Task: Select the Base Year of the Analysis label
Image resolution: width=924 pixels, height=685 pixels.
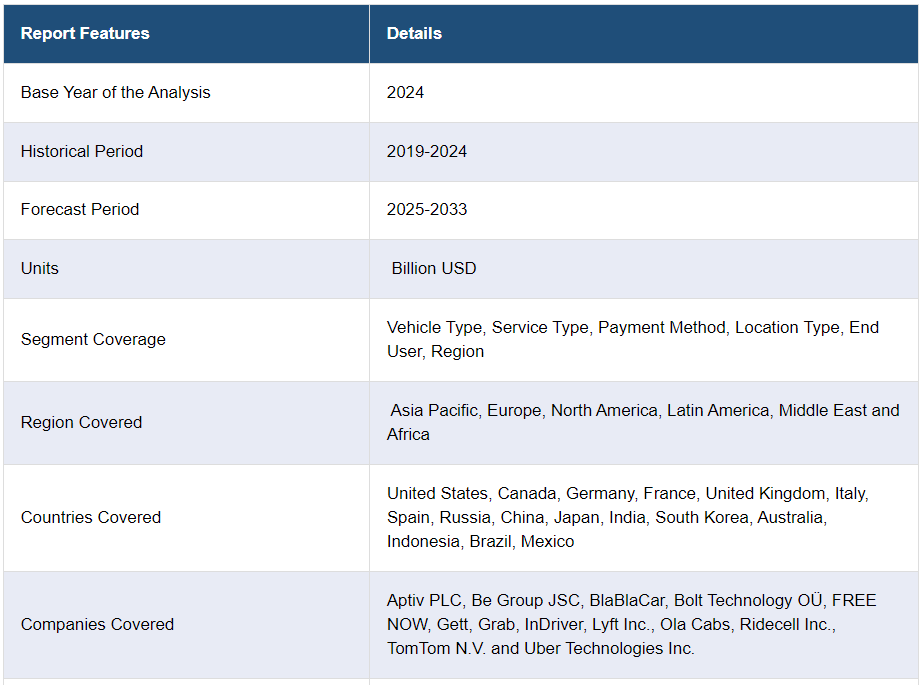Action: click(115, 92)
